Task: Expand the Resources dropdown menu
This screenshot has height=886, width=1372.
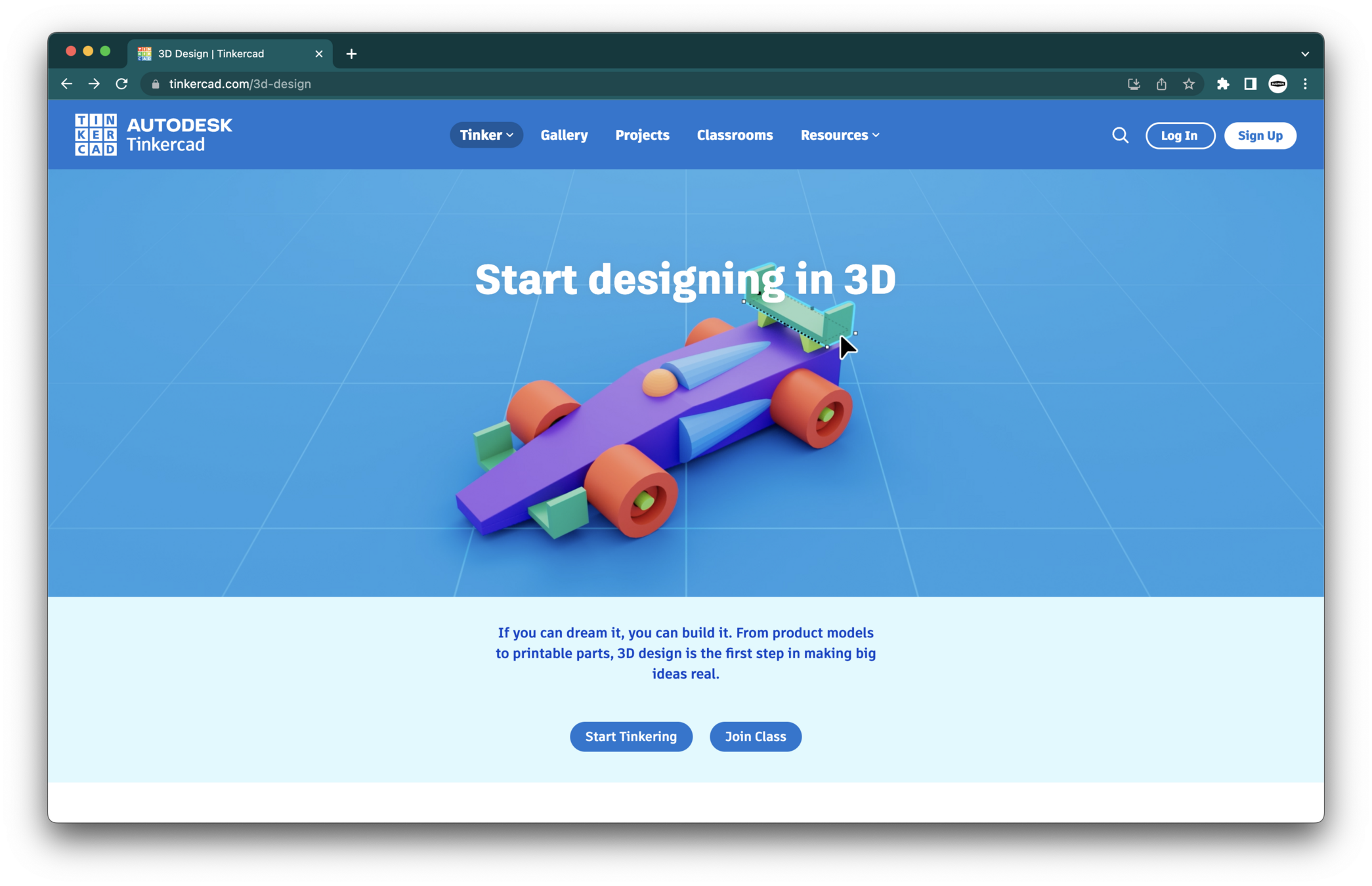Action: [839, 135]
